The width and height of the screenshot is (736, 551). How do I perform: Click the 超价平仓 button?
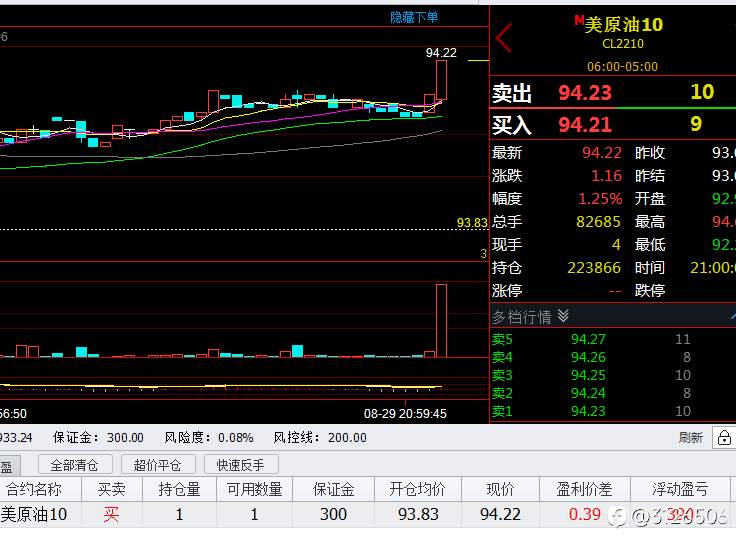point(158,465)
